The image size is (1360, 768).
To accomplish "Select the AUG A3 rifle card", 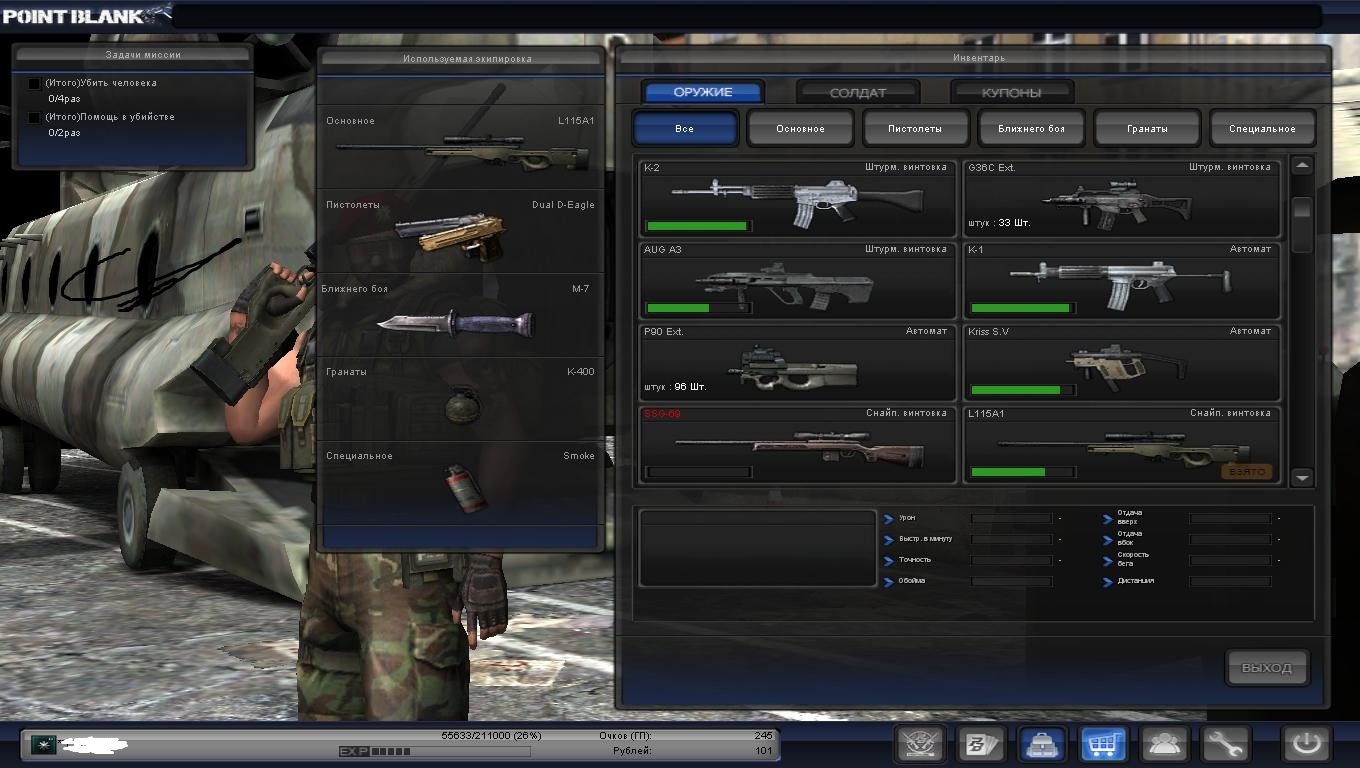I will tap(798, 281).
